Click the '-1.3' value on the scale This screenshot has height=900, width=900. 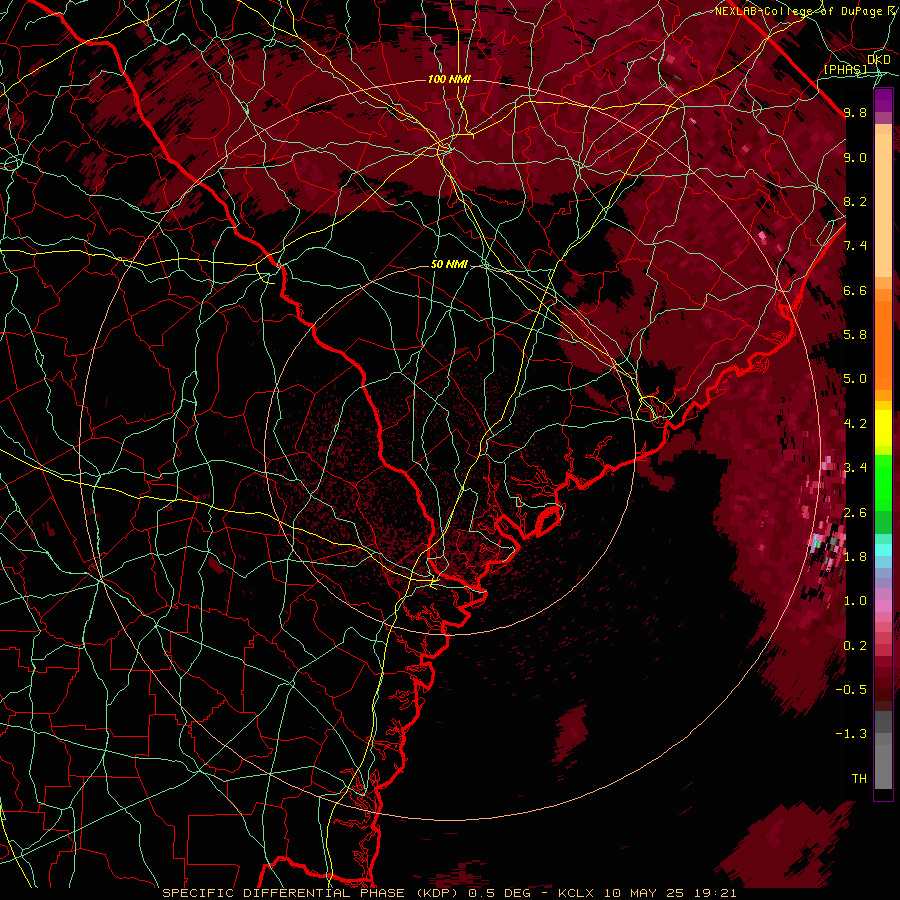(x=851, y=734)
